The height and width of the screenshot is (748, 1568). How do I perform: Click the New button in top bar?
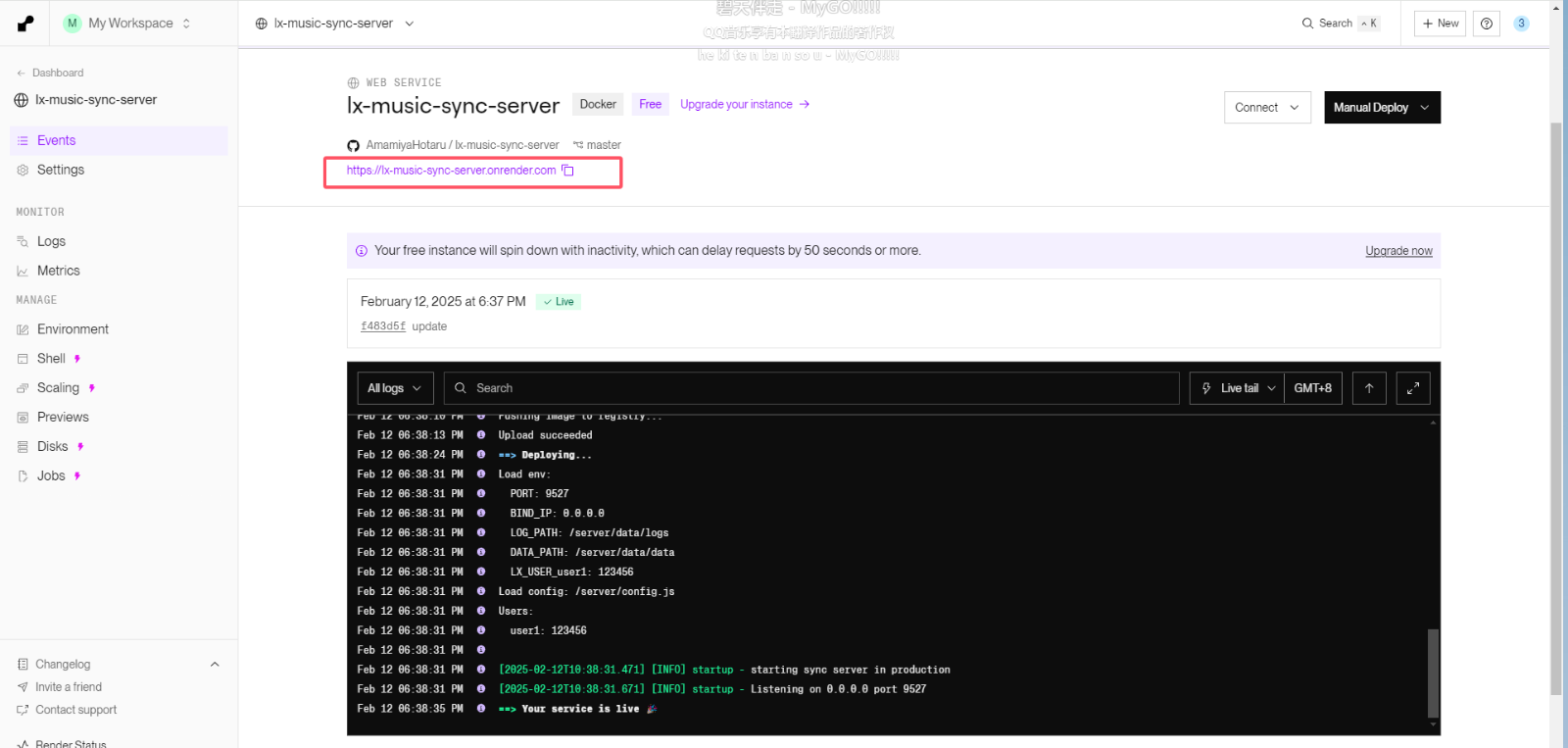(x=1440, y=24)
